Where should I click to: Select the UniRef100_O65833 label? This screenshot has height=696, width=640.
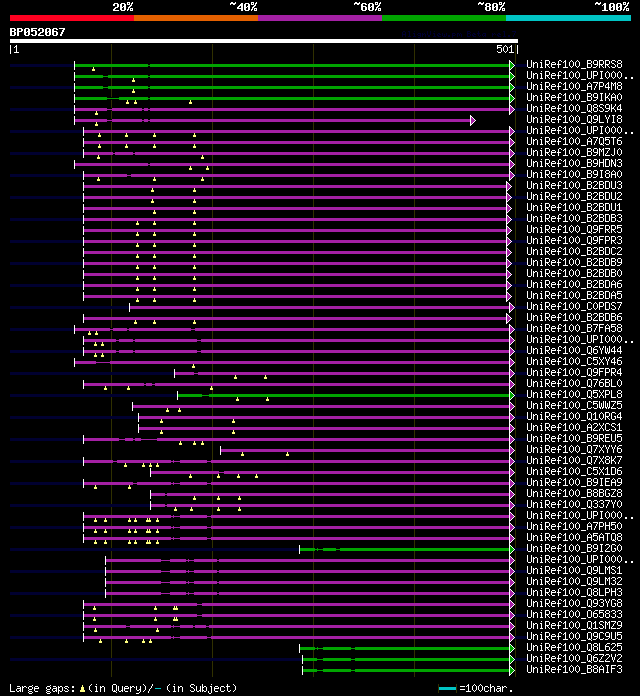click(x=574, y=614)
